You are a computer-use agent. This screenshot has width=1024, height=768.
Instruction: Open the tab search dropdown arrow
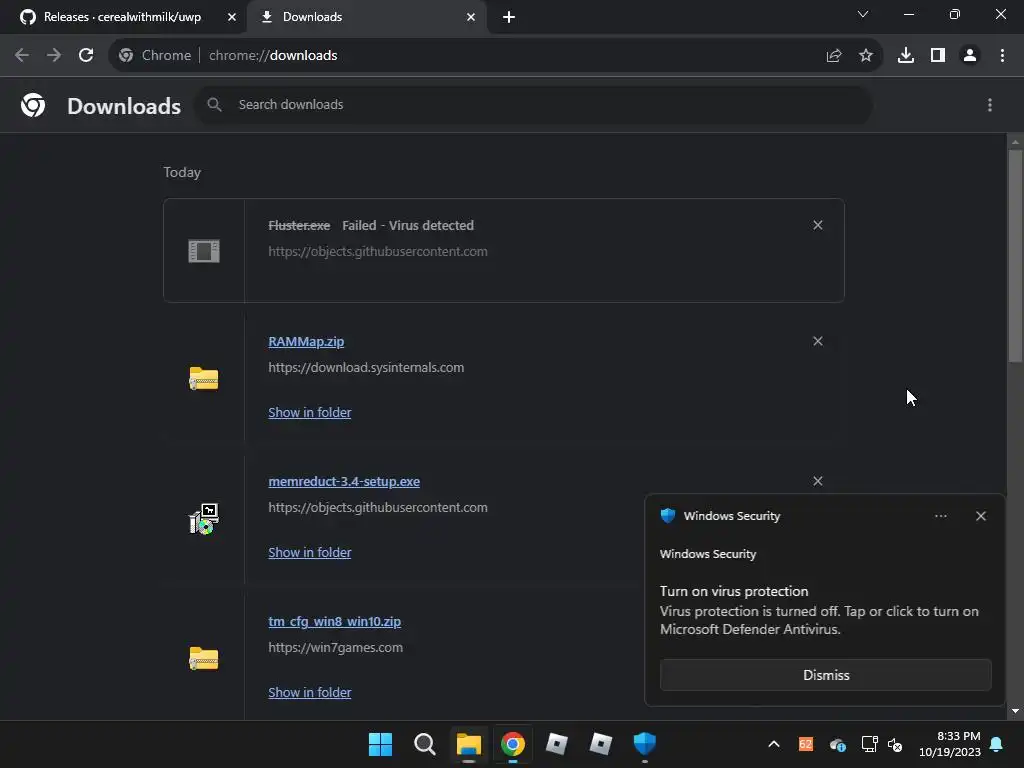[863, 14]
